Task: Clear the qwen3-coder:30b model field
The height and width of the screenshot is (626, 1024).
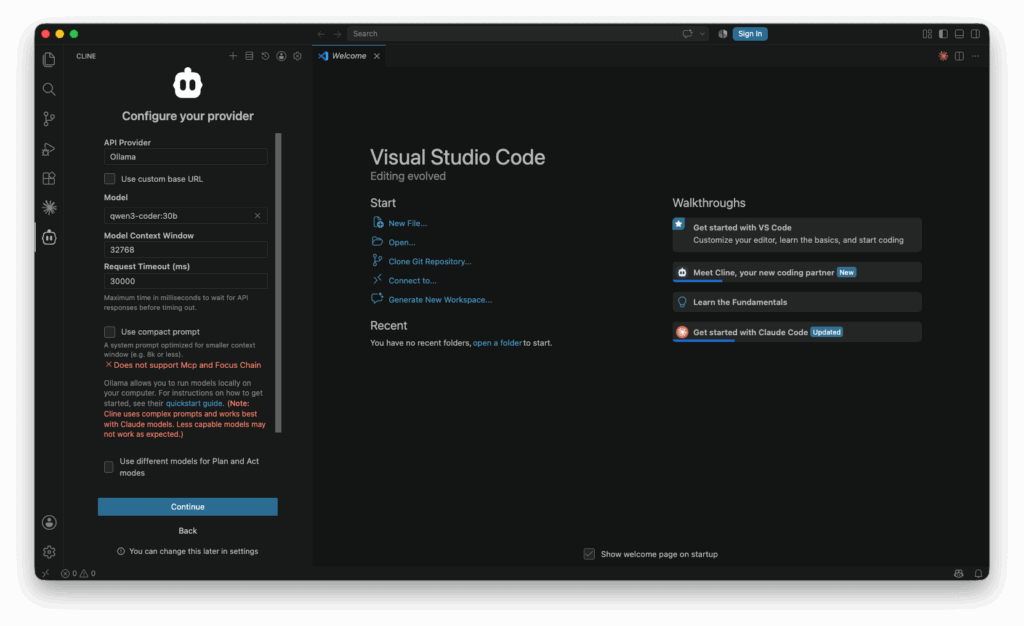Action: pyautogui.click(x=257, y=215)
